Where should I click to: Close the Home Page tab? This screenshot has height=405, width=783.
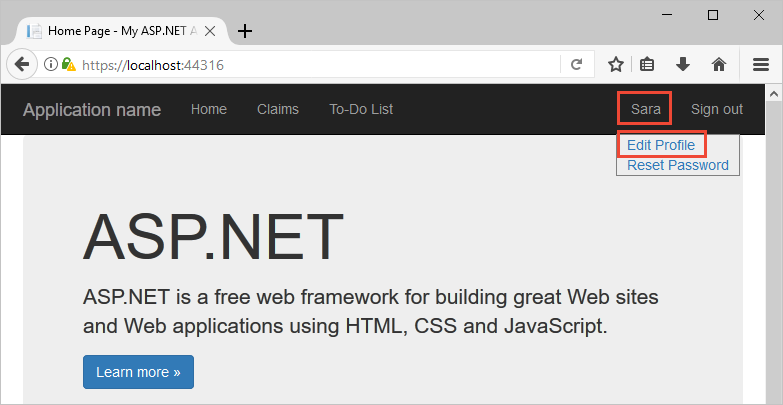pos(210,31)
